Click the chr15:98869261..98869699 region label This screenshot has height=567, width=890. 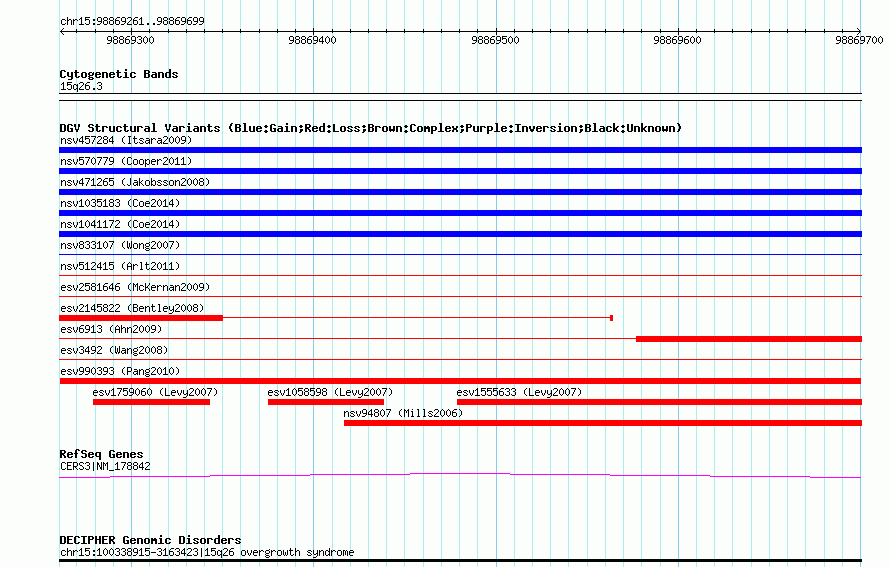click(132, 22)
